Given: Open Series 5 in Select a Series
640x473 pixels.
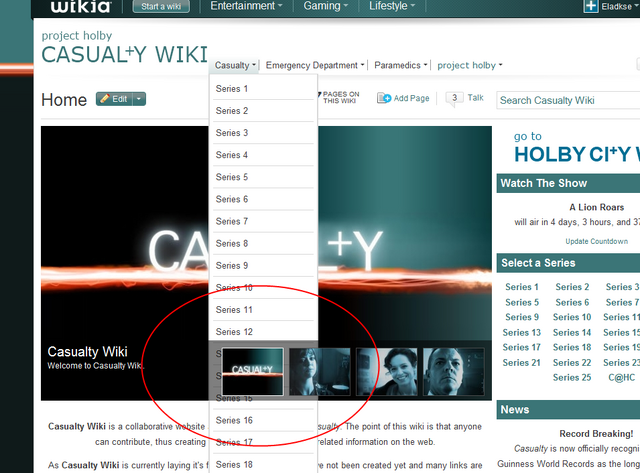Looking at the screenshot, I should coord(522,302).
